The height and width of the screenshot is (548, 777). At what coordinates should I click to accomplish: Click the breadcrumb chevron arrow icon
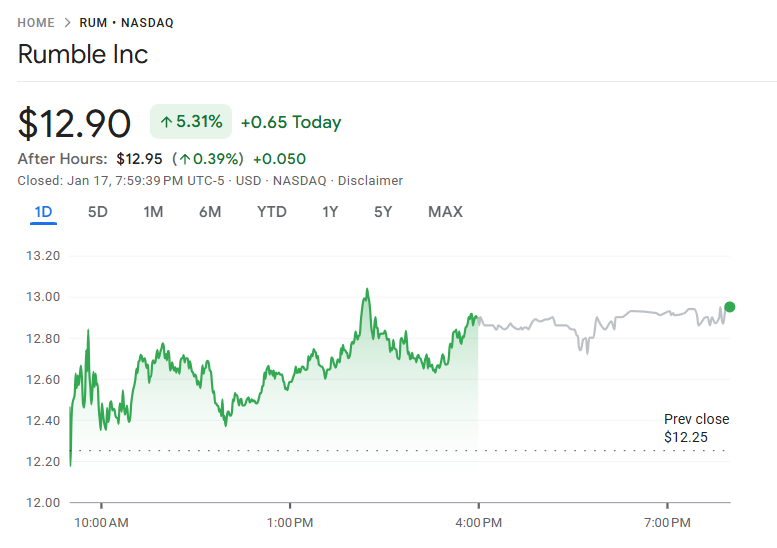coord(67,22)
